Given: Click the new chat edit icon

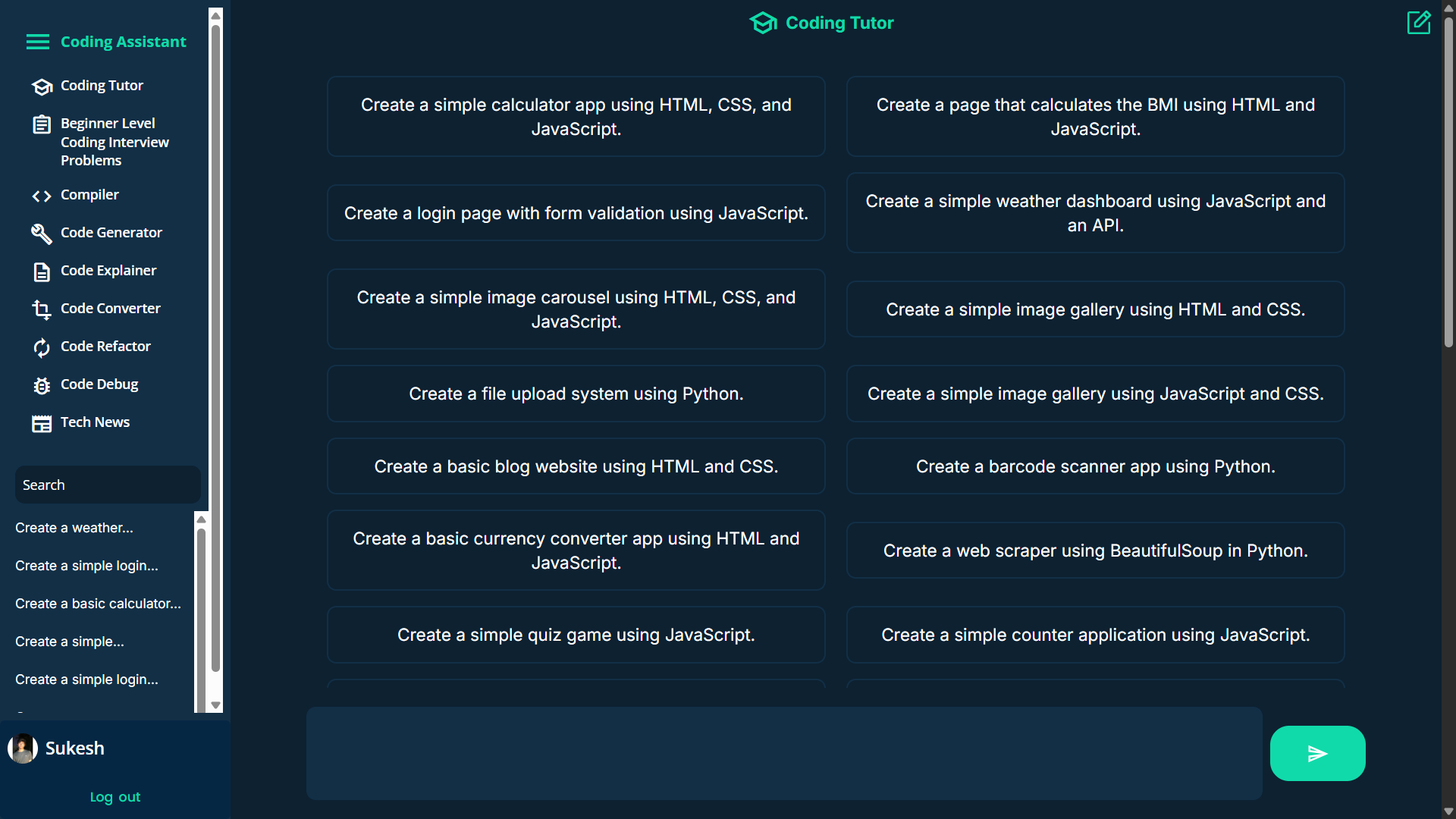Looking at the screenshot, I should 1418,22.
